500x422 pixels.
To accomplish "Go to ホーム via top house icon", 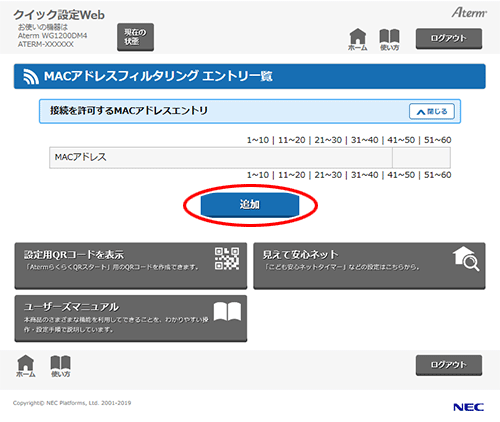I will (x=358, y=40).
